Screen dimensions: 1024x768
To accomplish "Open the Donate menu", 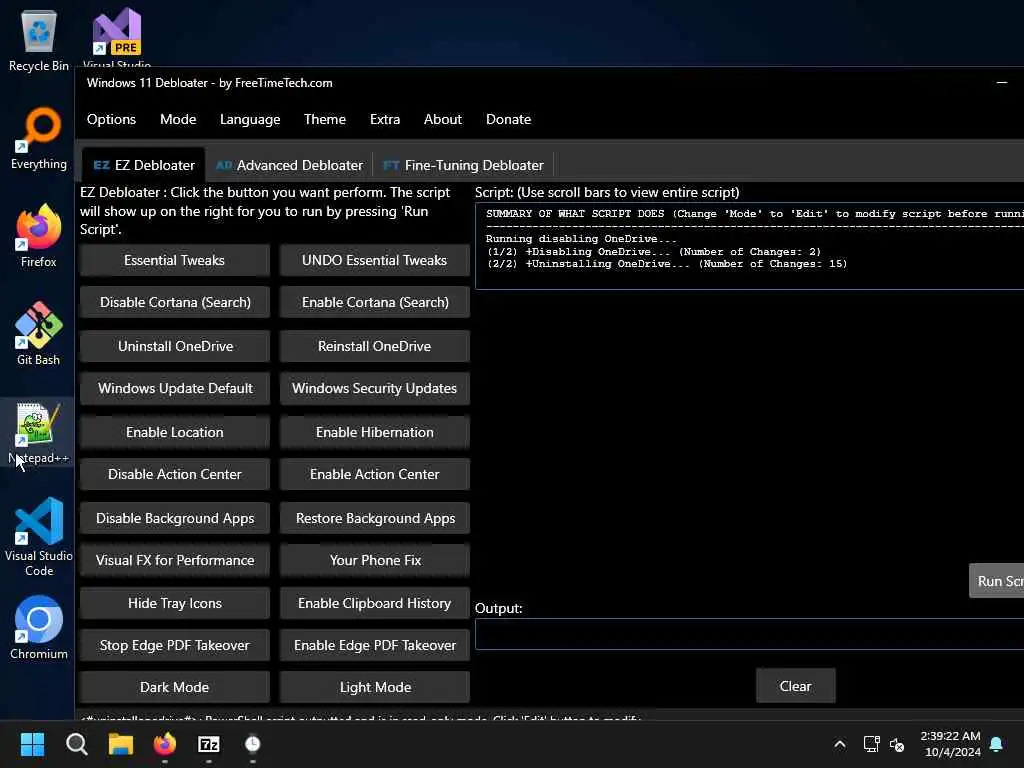I will (508, 120).
